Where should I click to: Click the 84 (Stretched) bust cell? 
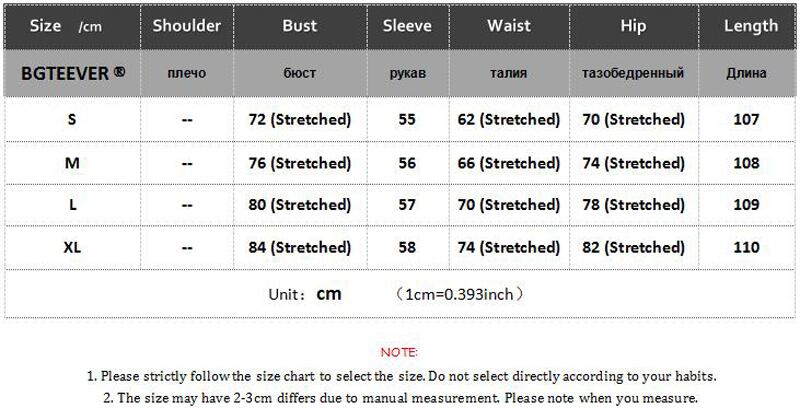299,247
